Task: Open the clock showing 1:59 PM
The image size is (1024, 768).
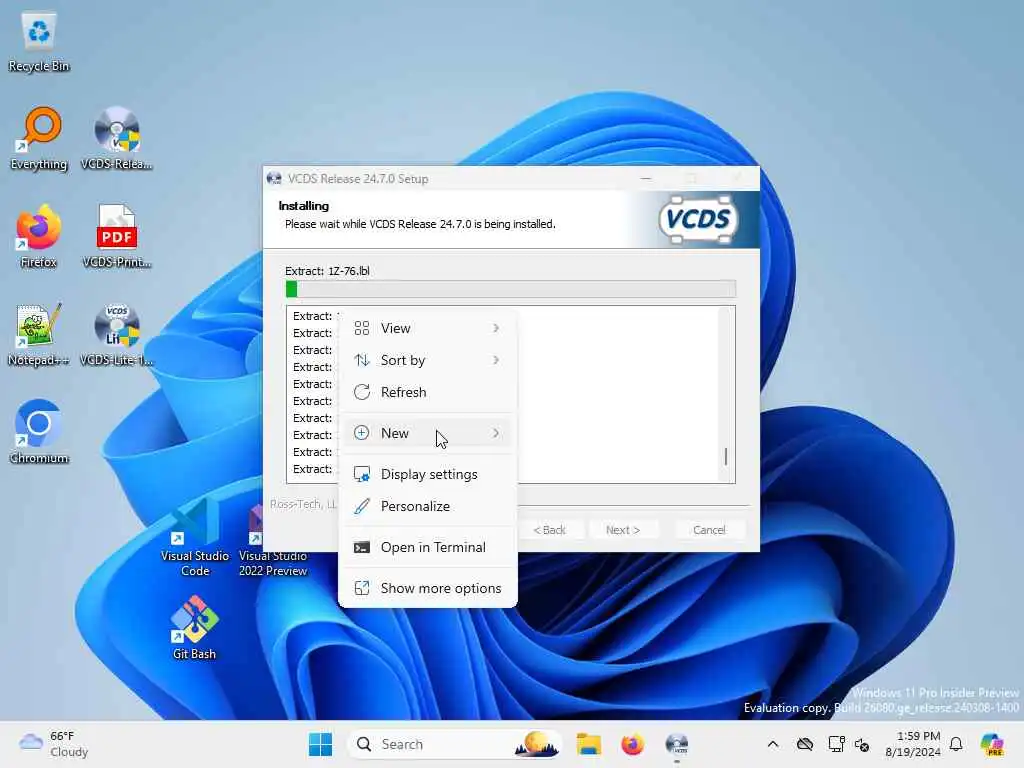Action: tap(913, 744)
